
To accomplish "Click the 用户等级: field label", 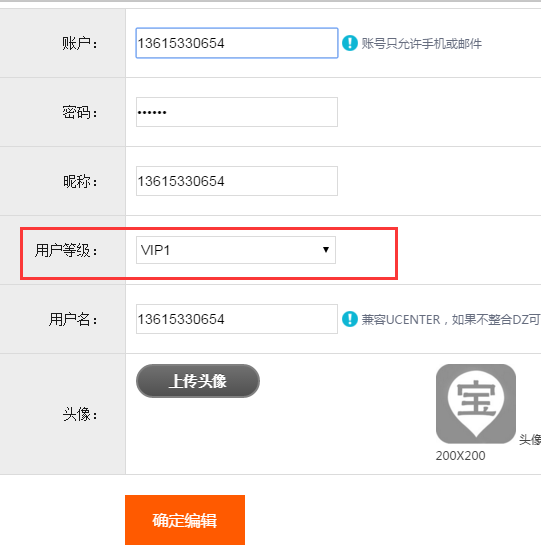I will pyautogui.click(x=66, y=251).
